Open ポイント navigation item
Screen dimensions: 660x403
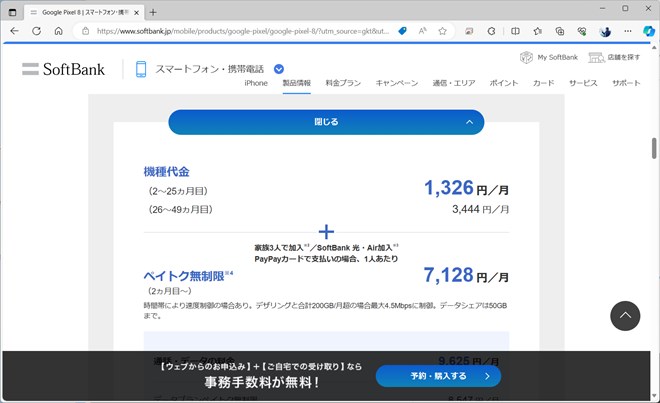click(x=504, y=83)
